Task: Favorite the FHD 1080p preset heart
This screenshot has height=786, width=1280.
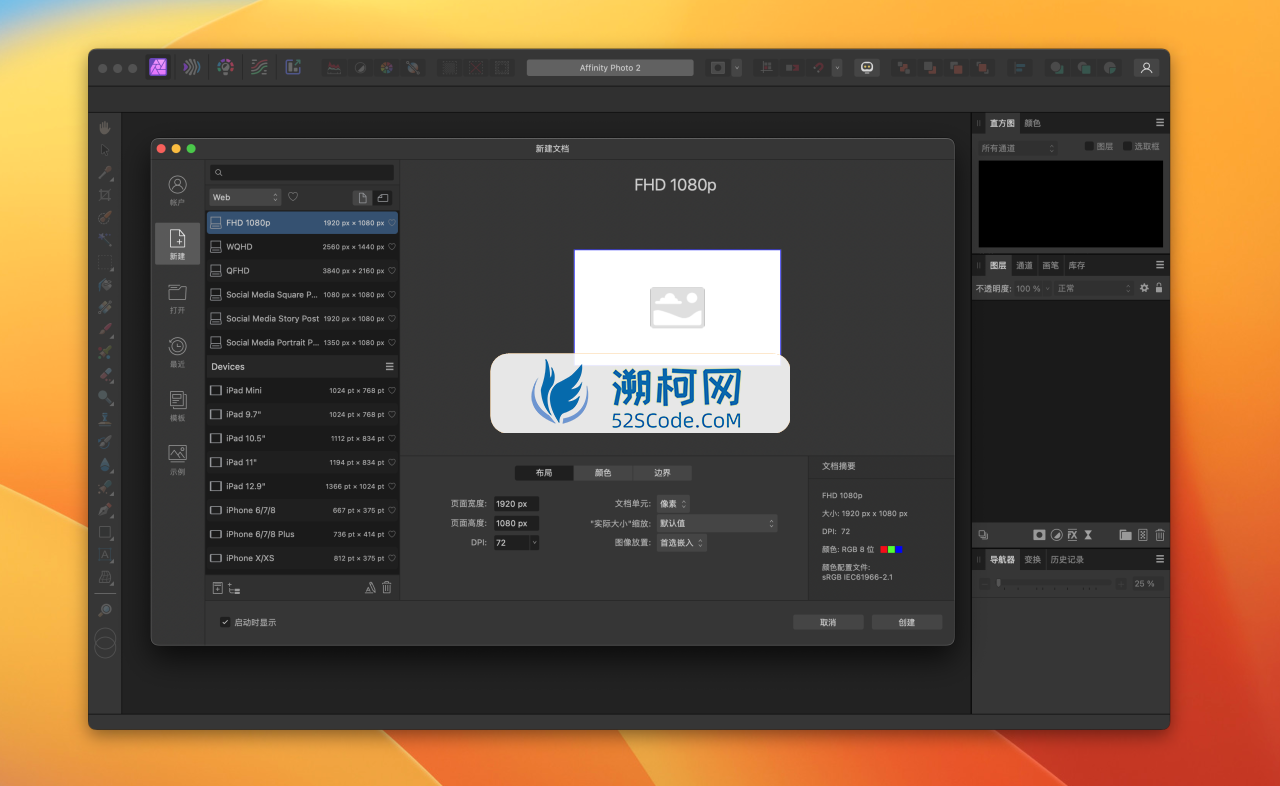Action: pos(392,223)
